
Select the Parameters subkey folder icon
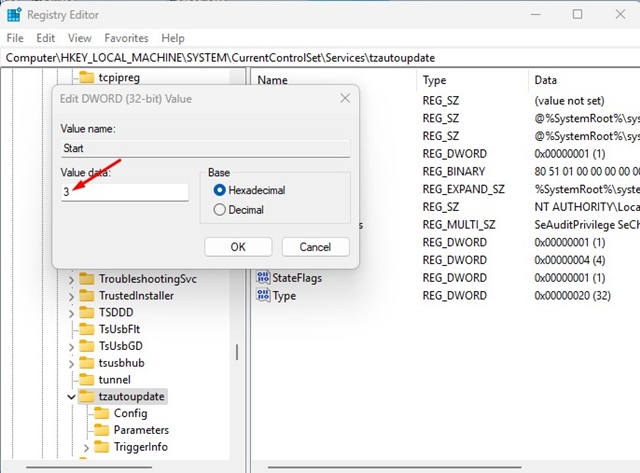pyautogui.click(x=101, y=430)
